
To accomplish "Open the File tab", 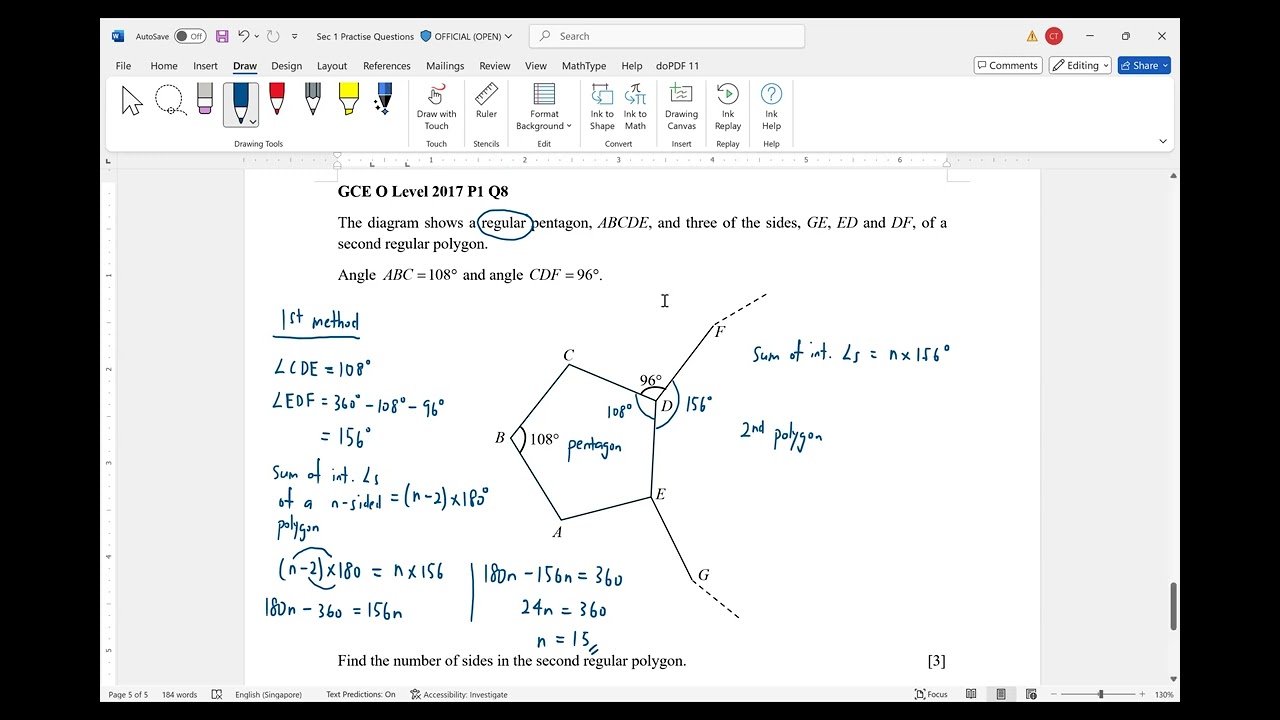I will (x=123, y=66).
